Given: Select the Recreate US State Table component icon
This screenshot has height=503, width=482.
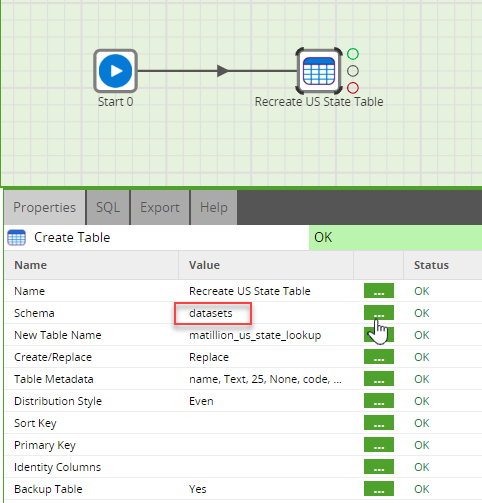Looking at the screenshot, I should tap(319, 71).
